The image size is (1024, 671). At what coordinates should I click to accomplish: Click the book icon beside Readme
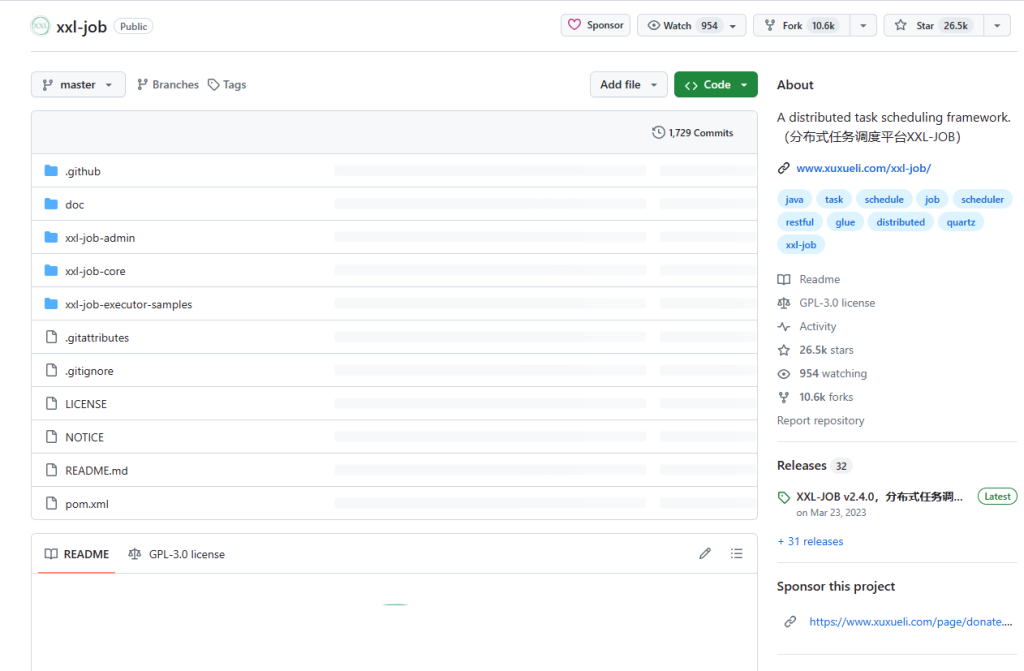click(784, 279)
